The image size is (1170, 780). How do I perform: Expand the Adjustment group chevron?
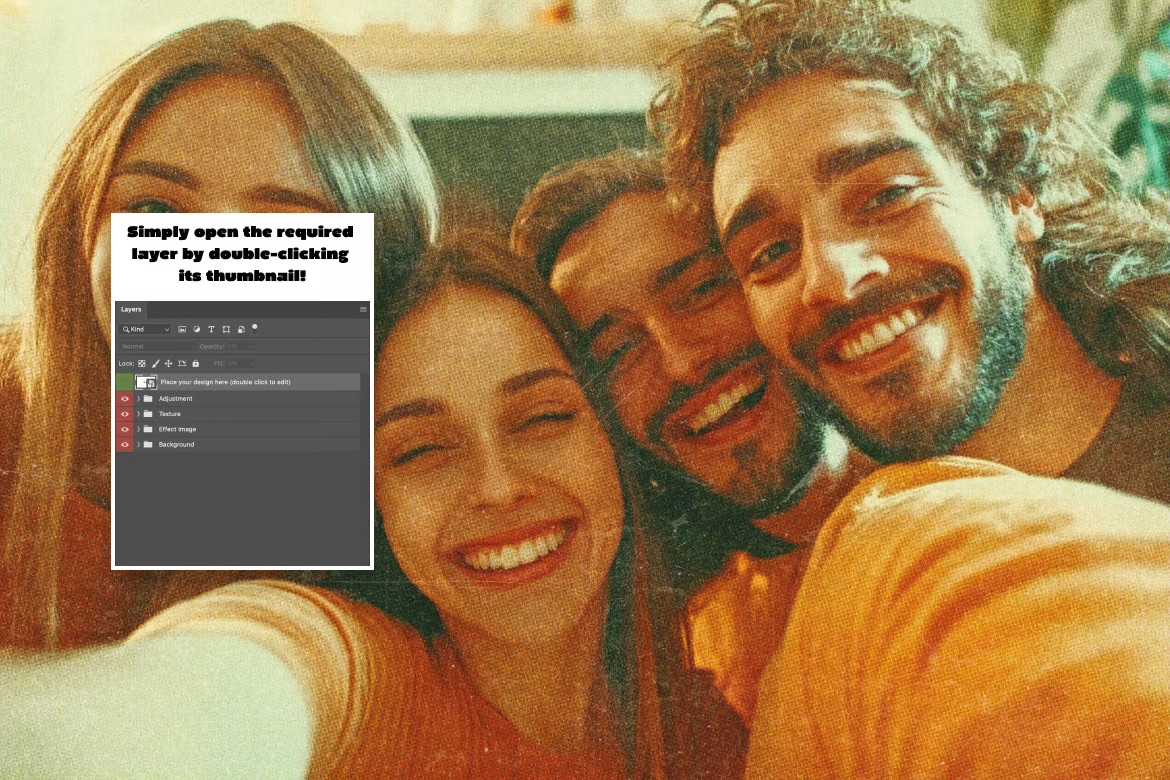click(x=138, y=399)
